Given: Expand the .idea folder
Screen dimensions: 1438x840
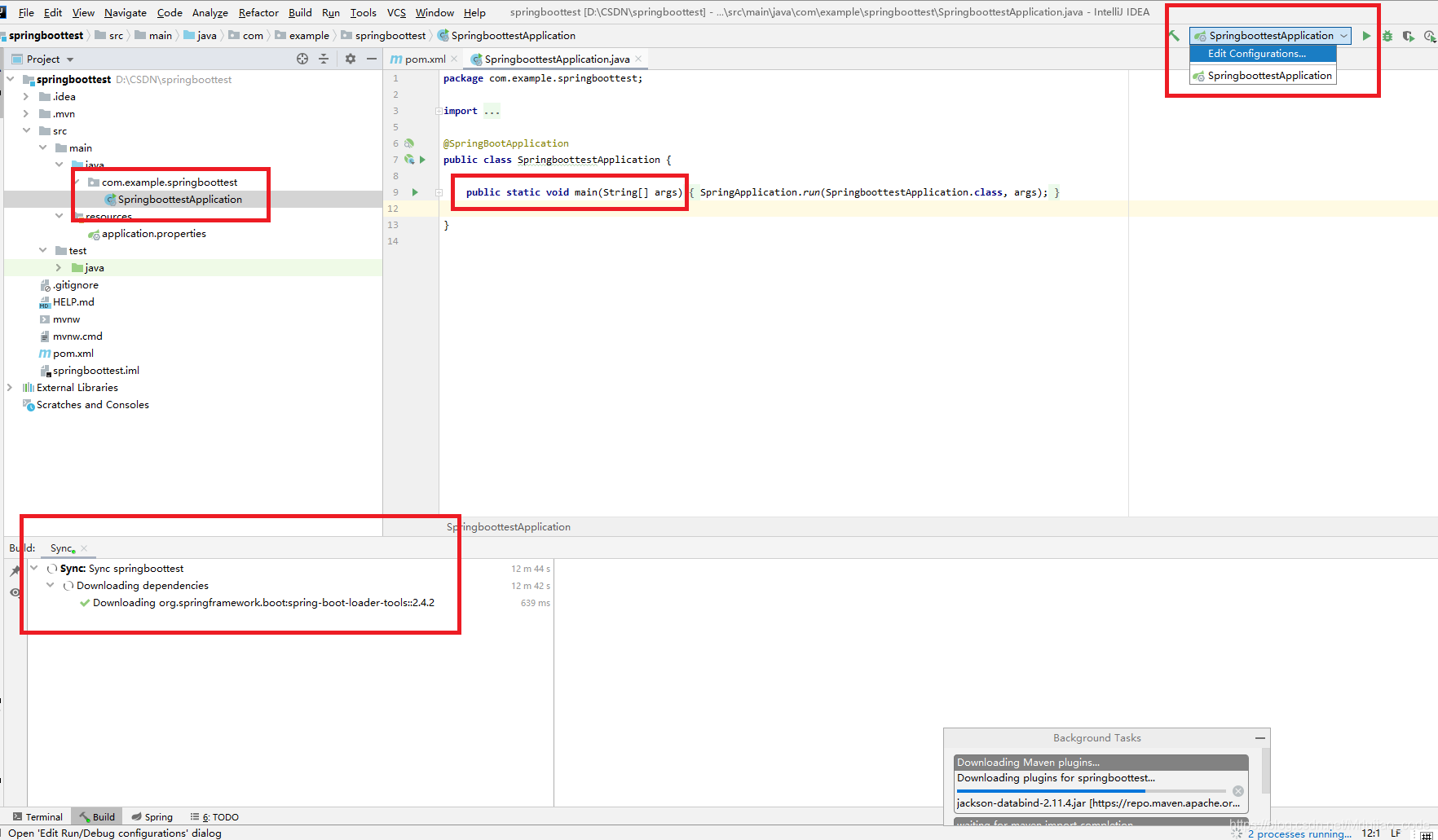Looking at the screenshot, I should (26, 96).
